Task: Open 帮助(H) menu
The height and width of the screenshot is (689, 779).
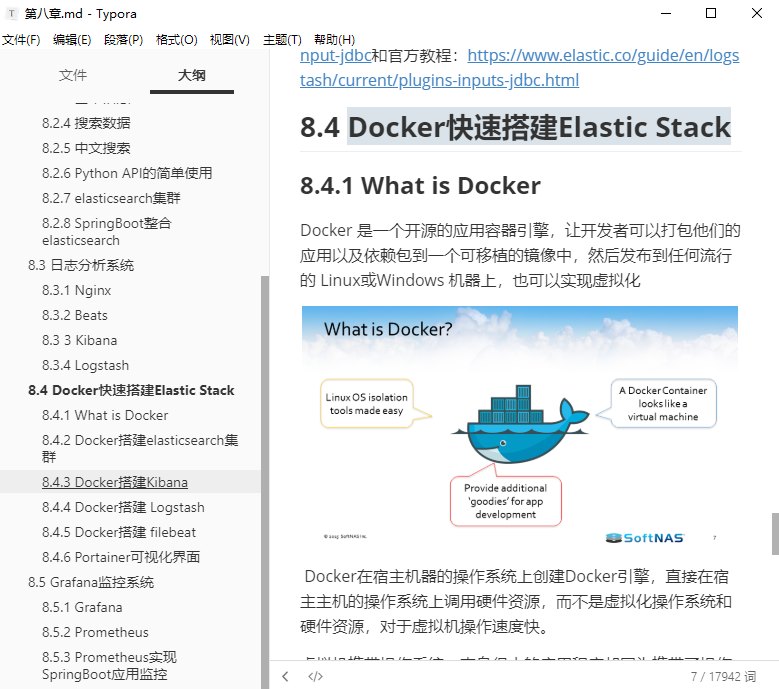Action: tap(334, 40)
